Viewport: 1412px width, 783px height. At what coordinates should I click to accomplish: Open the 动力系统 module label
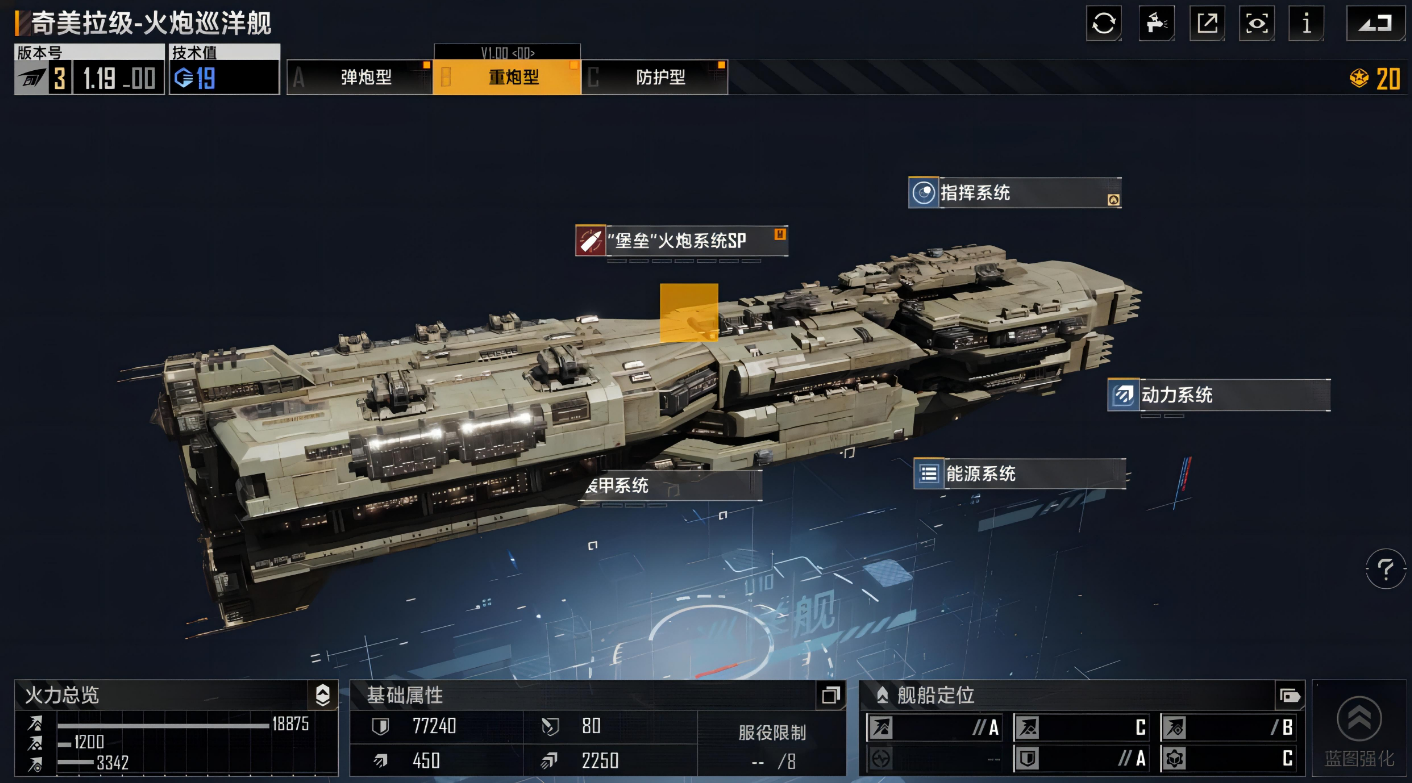pyautogui.click(x=1219, y=395)
